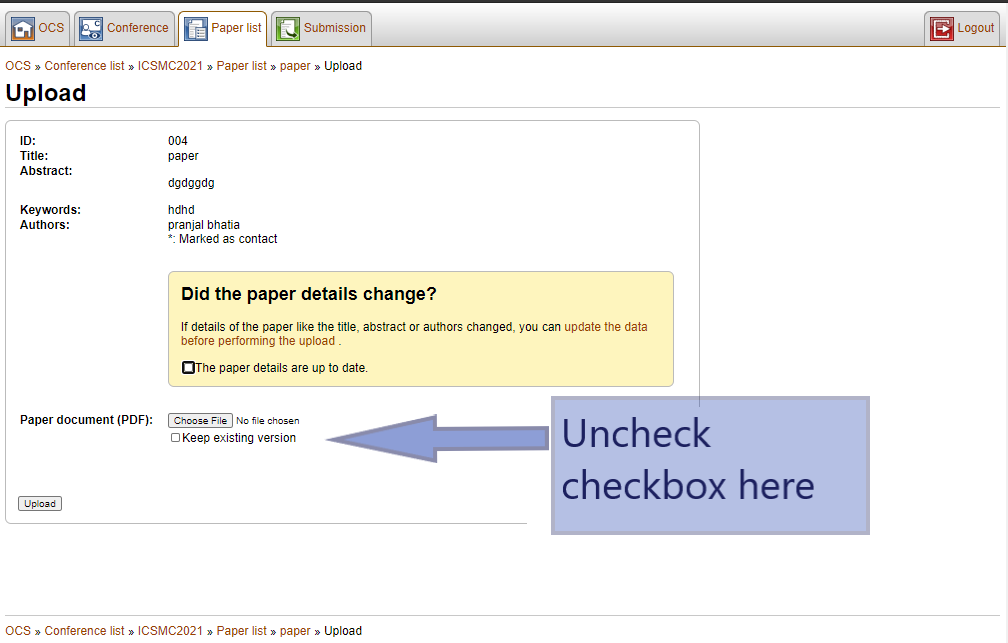Open Conference list in bottom breadcrumb
The height and width of the screenshot is (643, 1008).
click(84, 631)
